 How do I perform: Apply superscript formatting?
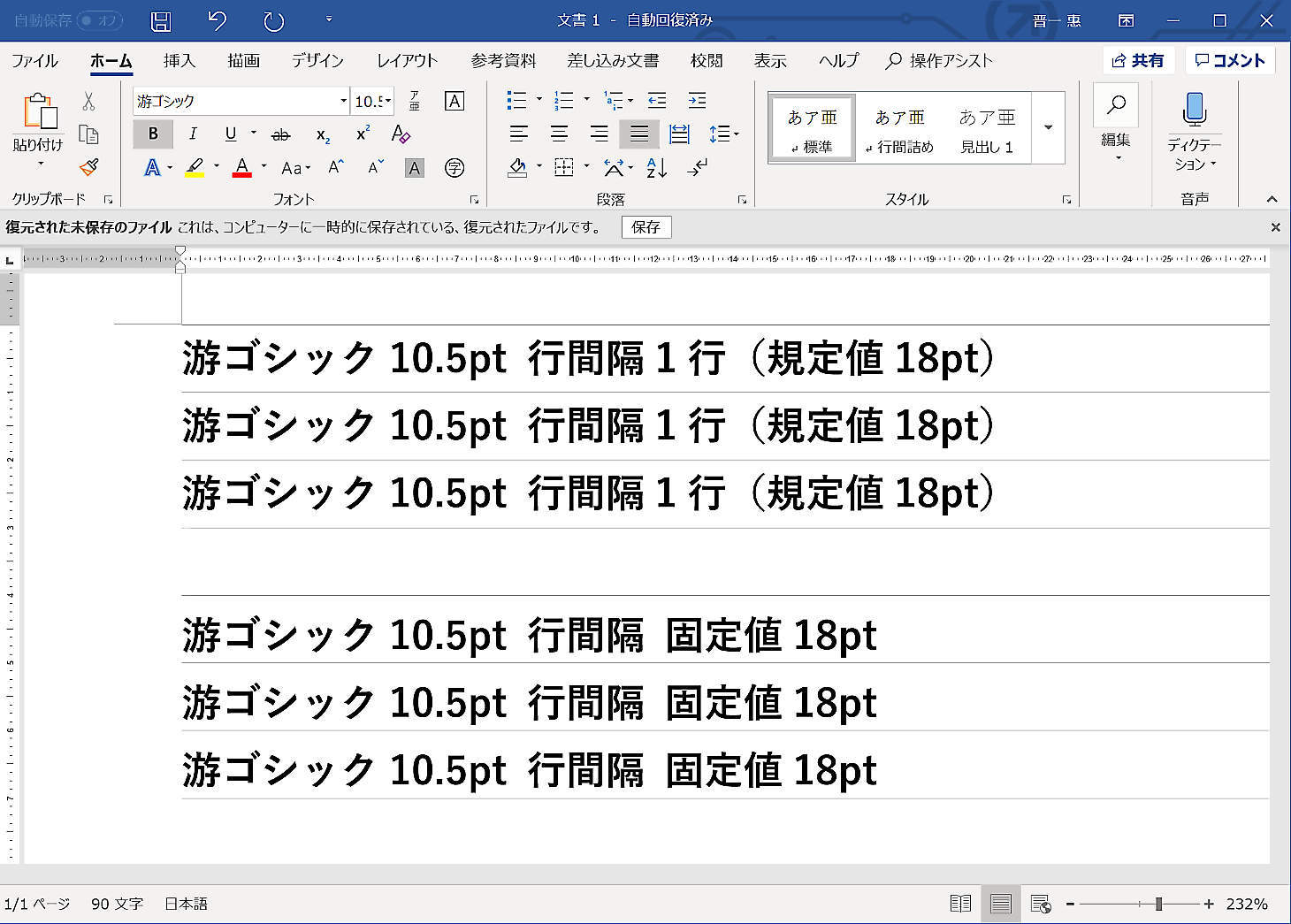coord(363,134)
